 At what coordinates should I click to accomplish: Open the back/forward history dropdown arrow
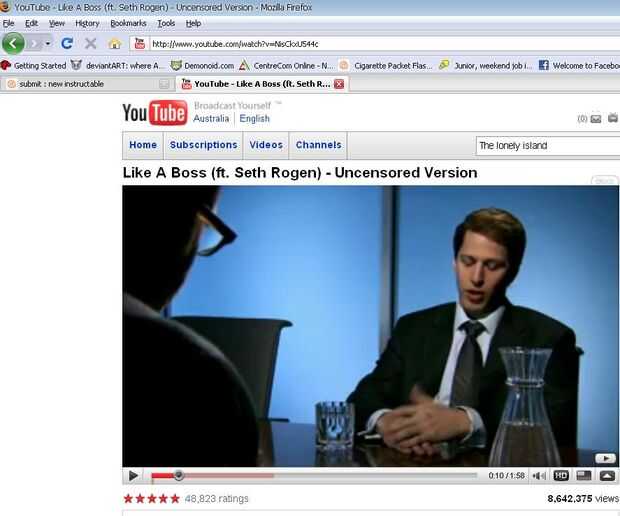coord(48,43)
